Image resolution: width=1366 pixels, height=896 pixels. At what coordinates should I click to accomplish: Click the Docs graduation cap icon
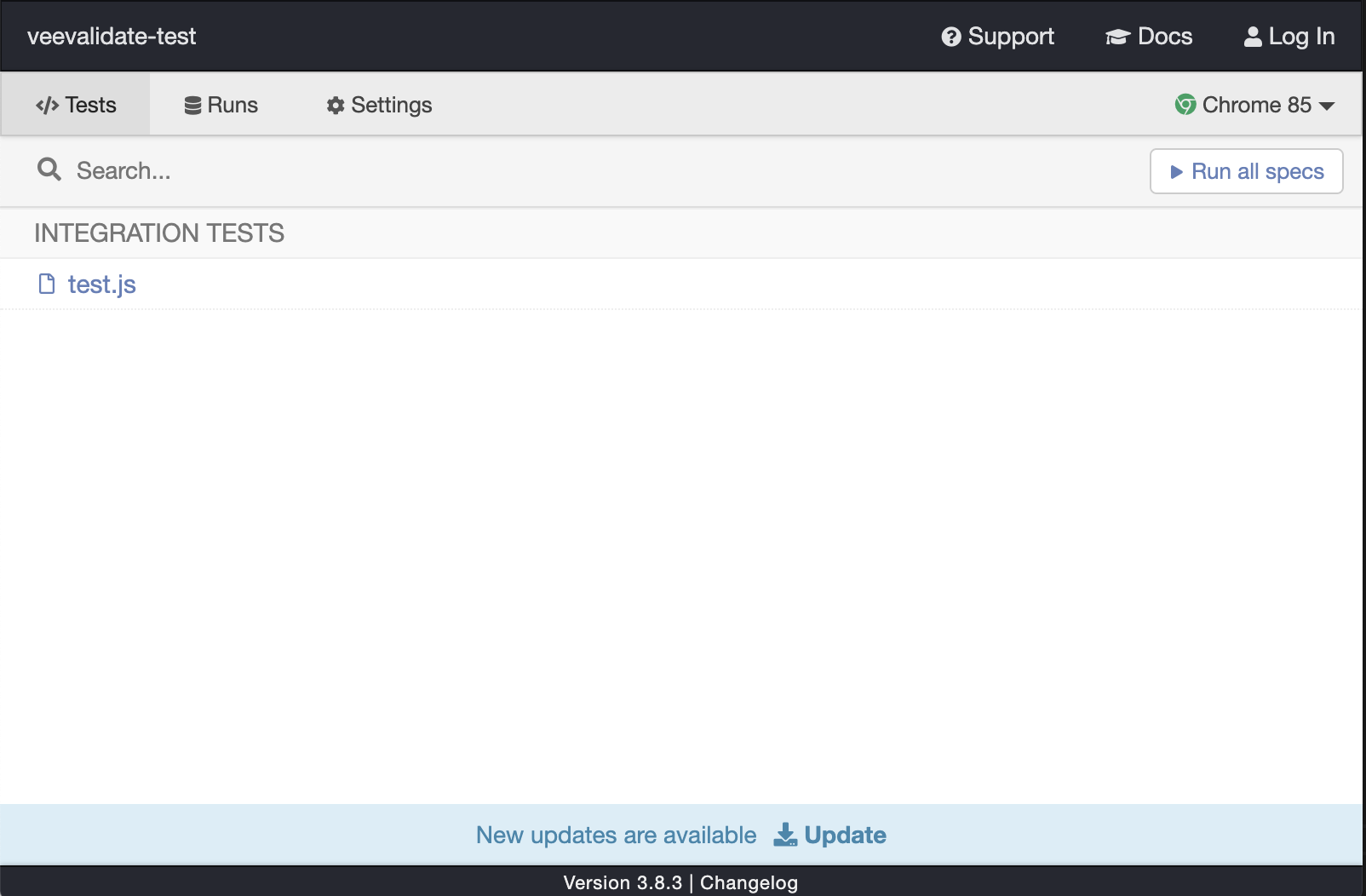point(1117,37)
